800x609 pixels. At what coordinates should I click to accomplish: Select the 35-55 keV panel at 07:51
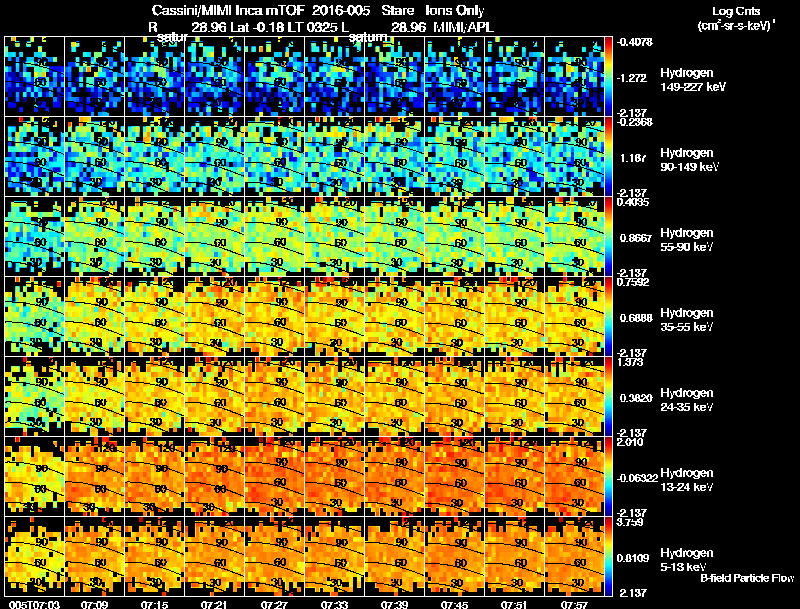[514, 317]
